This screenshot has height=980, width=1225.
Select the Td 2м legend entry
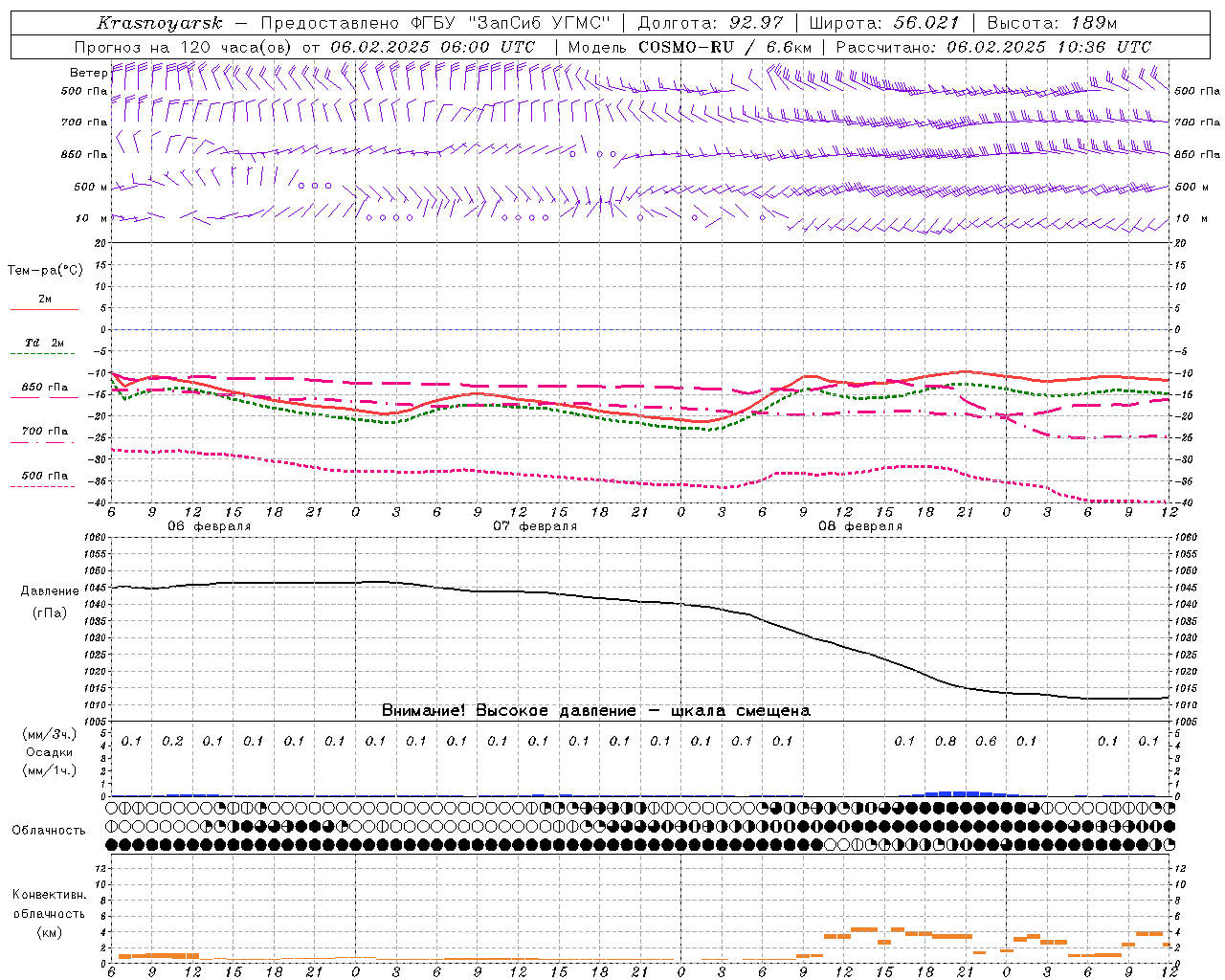[45, 343]
